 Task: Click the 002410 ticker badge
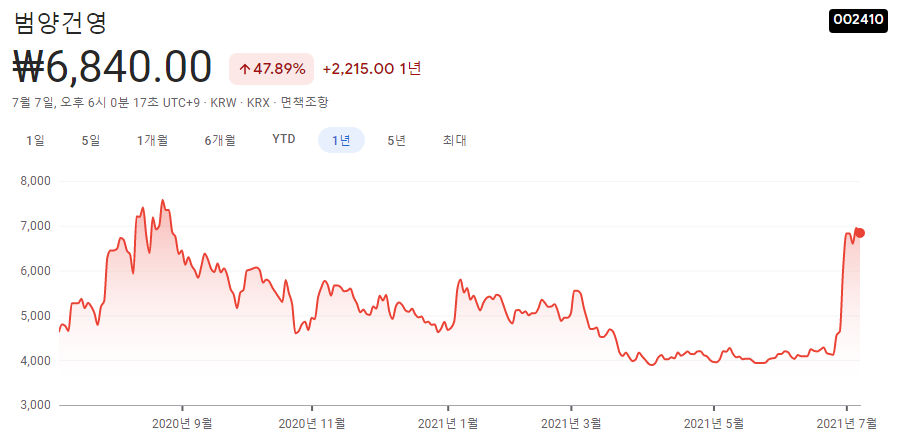(x=858, y=20)
